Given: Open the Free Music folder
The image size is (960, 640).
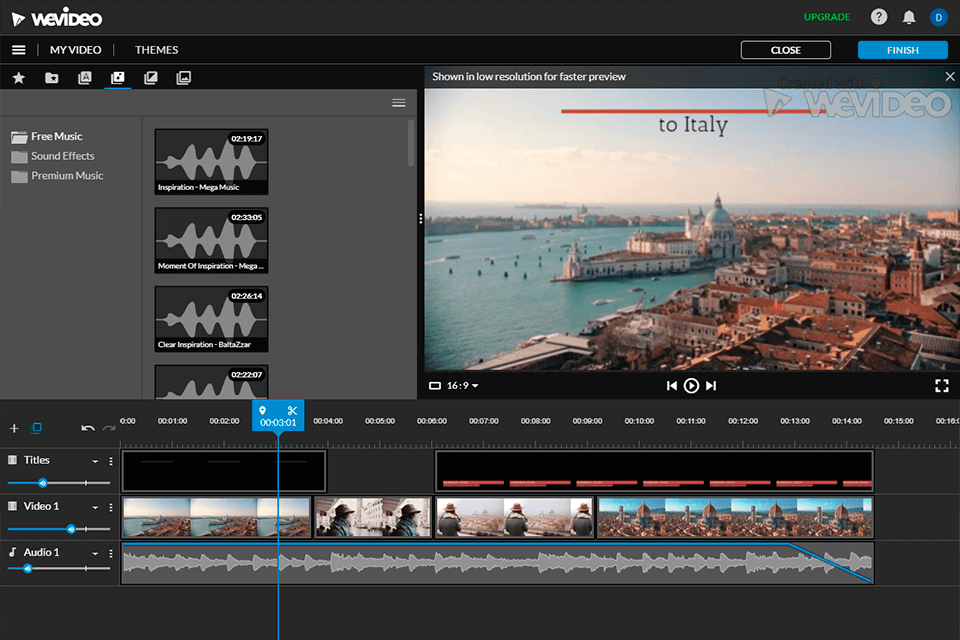Looking at the screenshot, I should pyautogui.click(x=47, y=136).
